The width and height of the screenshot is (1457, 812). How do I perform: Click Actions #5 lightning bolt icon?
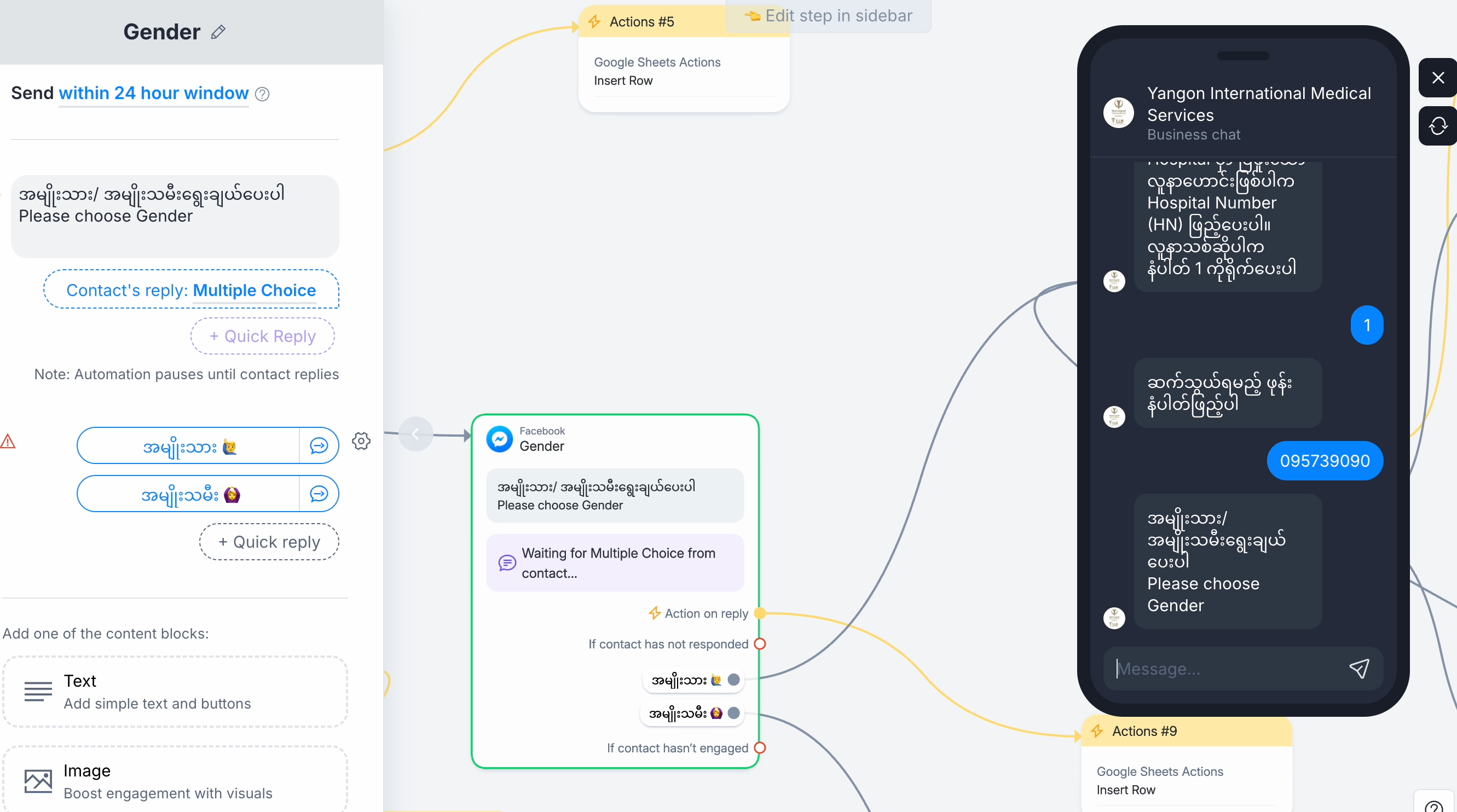pyautogui.click(x=594, y=21)
